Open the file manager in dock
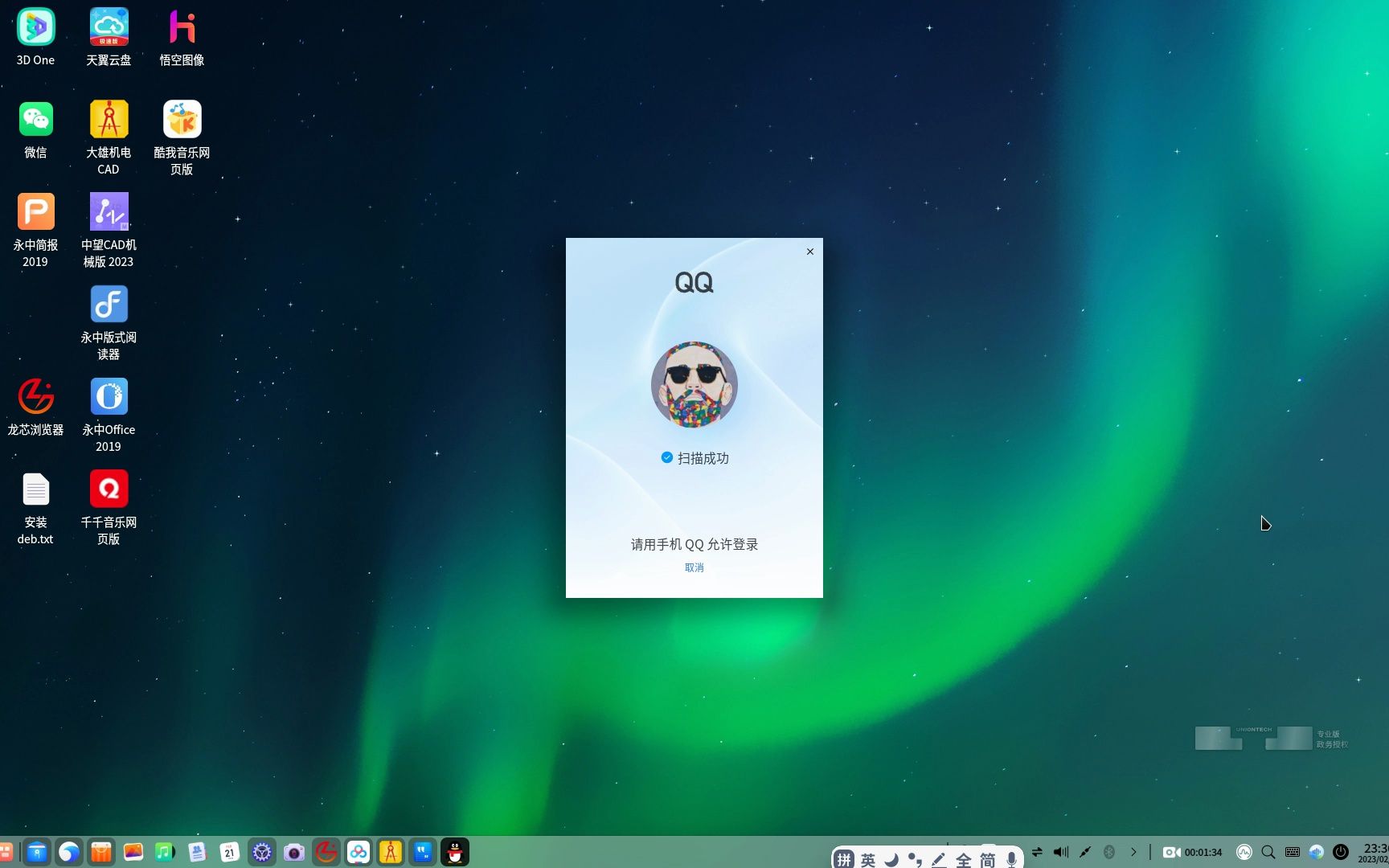The height and width of the screenshot is (868, 1389). (37, 852)
